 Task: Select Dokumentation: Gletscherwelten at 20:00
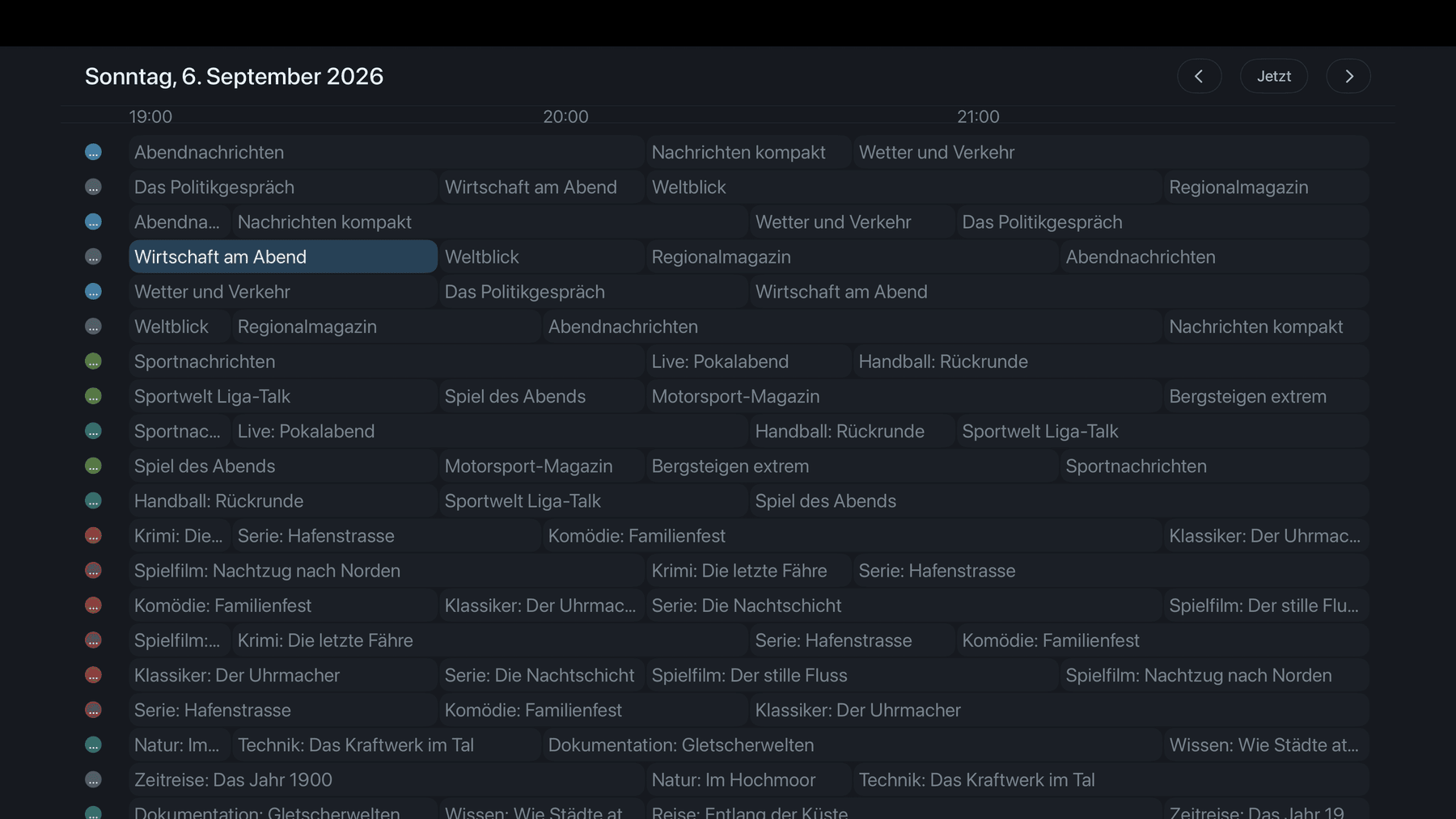(852, 745)
